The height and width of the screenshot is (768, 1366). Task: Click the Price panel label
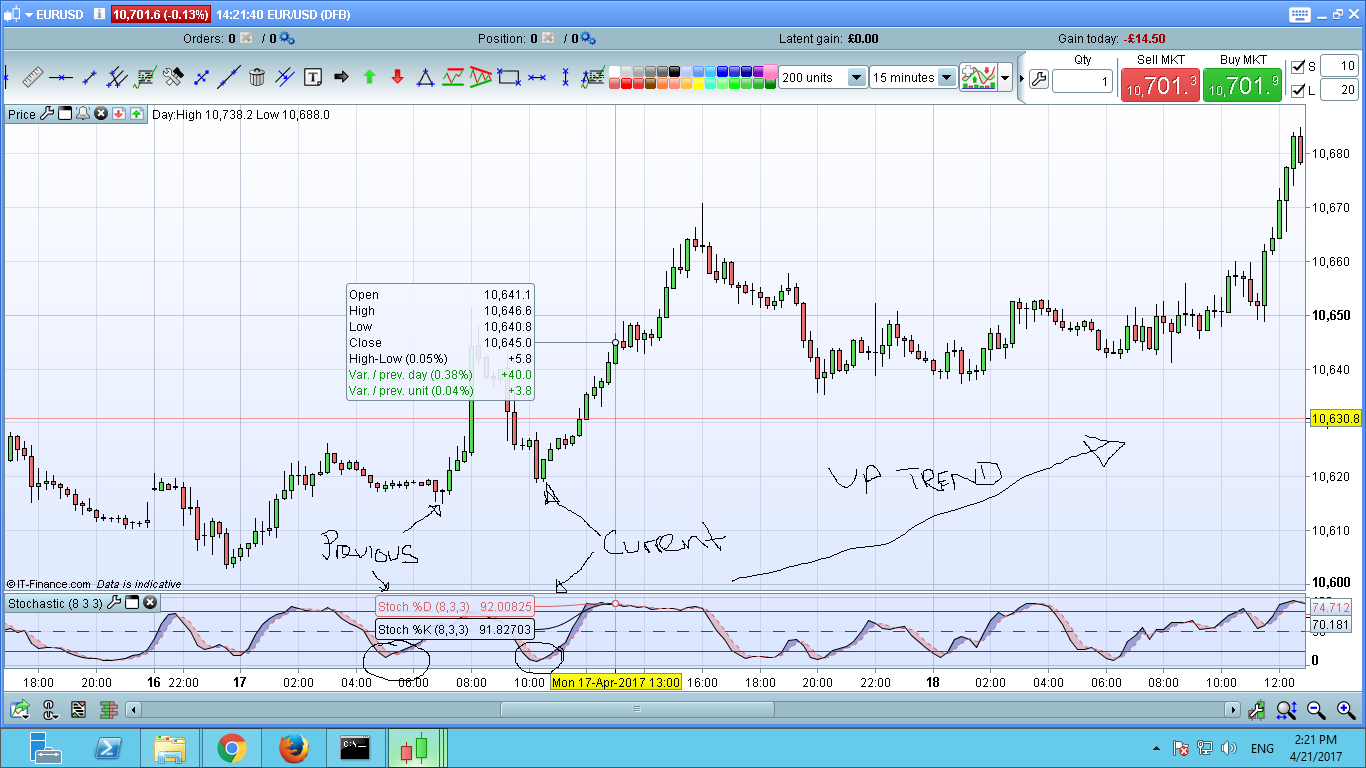pyautogui.click(x=21, y=114)
